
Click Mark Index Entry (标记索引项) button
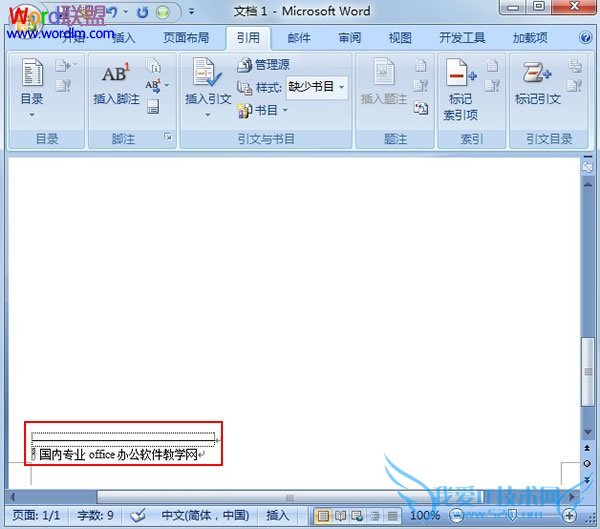(460, 89)
